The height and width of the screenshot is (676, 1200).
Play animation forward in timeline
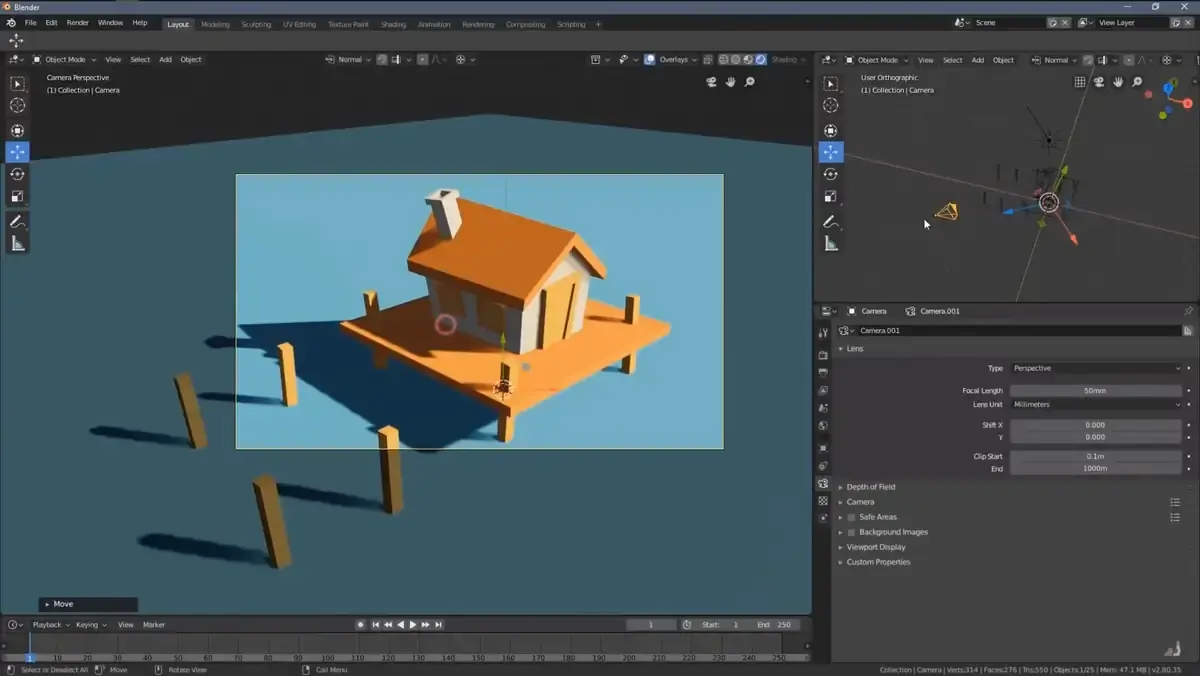[413, 625]
